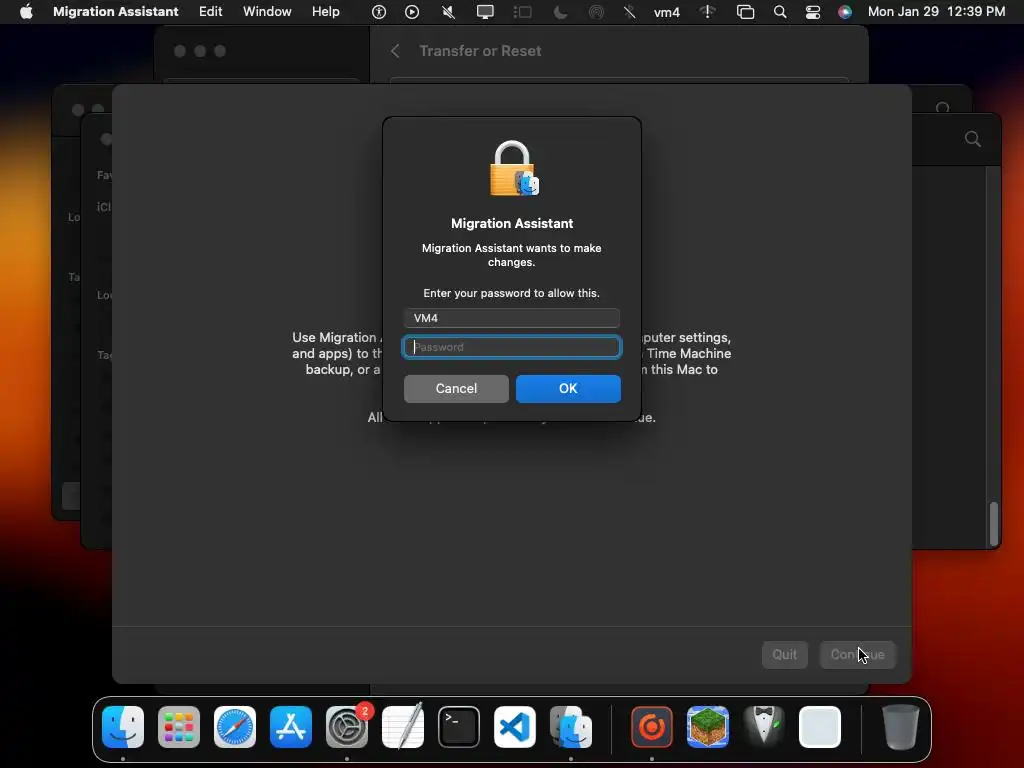This screenshot has height=768, width=1024.
Task: Open Trash from the Dock
Action: (x=901, y=727)
